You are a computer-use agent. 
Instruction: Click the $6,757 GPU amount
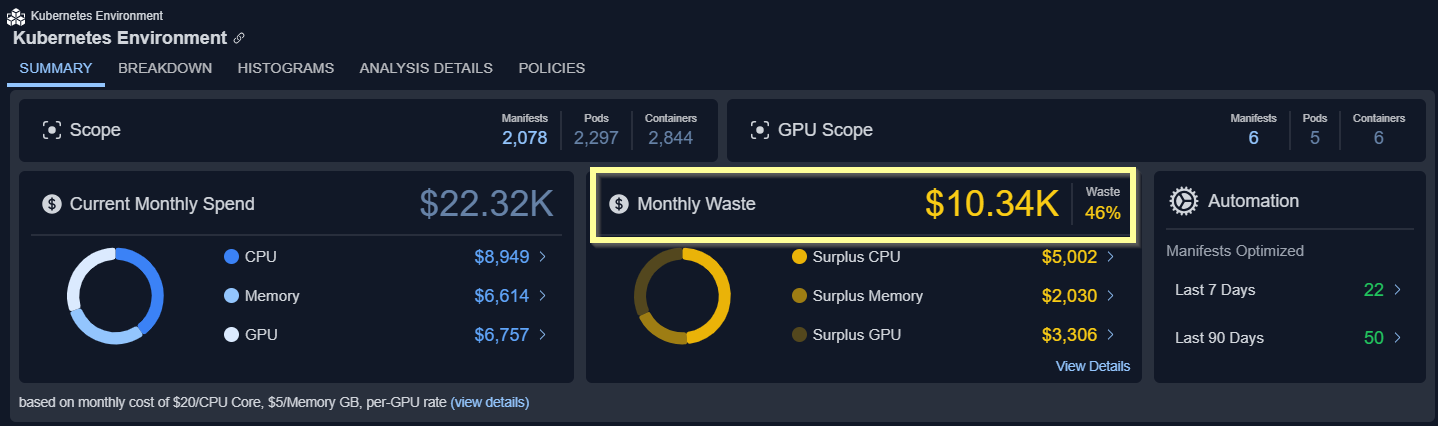(x=502, y=335)
